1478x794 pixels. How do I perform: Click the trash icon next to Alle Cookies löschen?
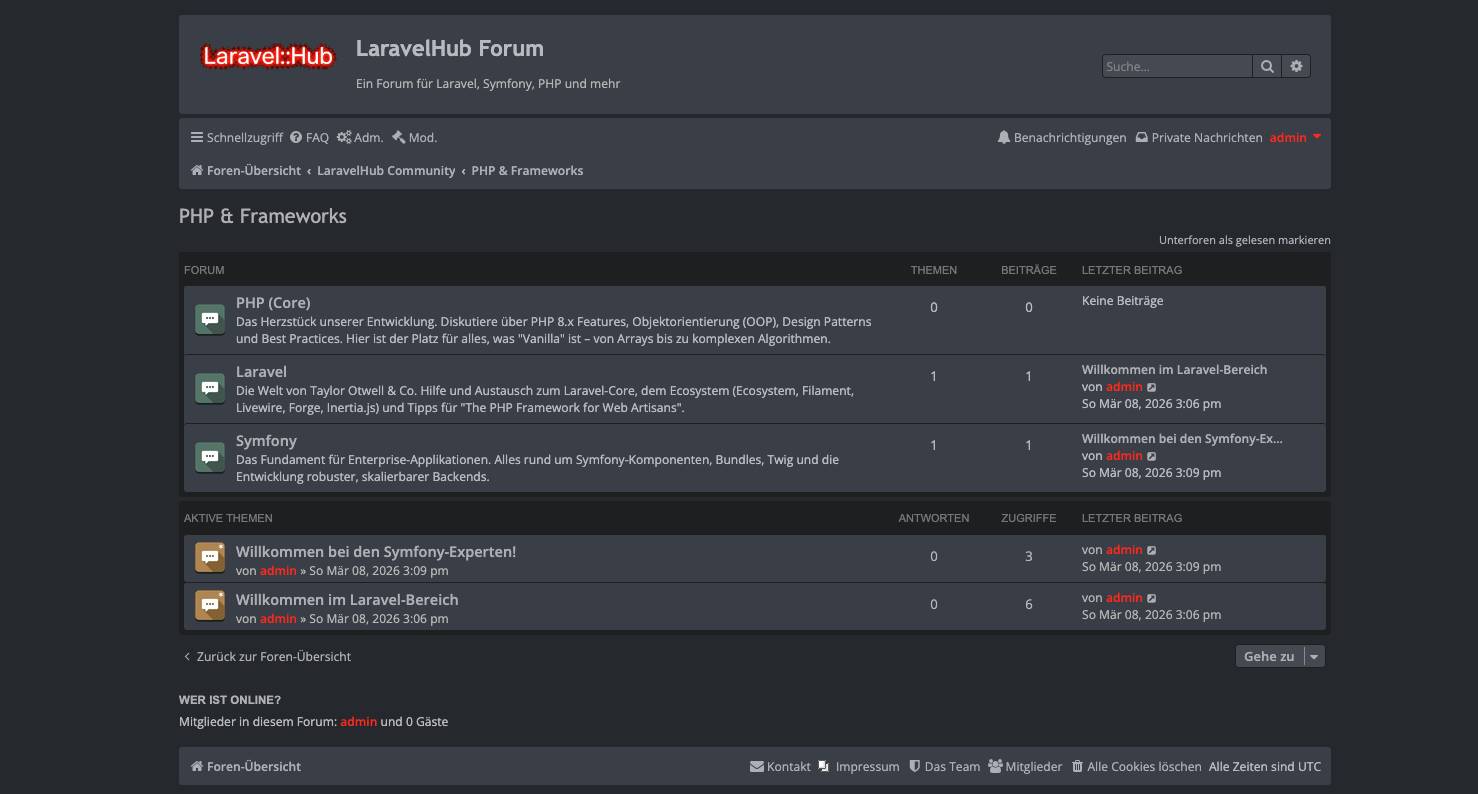[x=1077, y=766]
